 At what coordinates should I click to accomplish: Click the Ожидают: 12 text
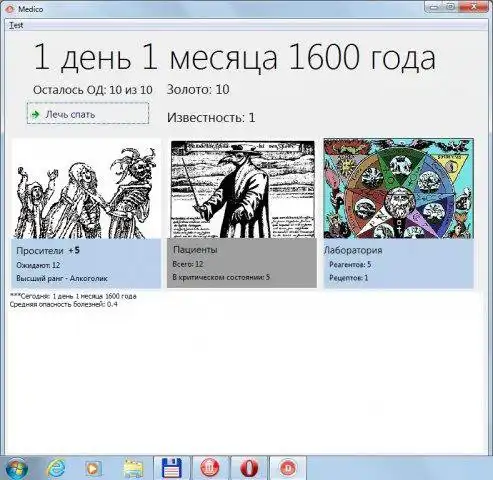point(38,265)
